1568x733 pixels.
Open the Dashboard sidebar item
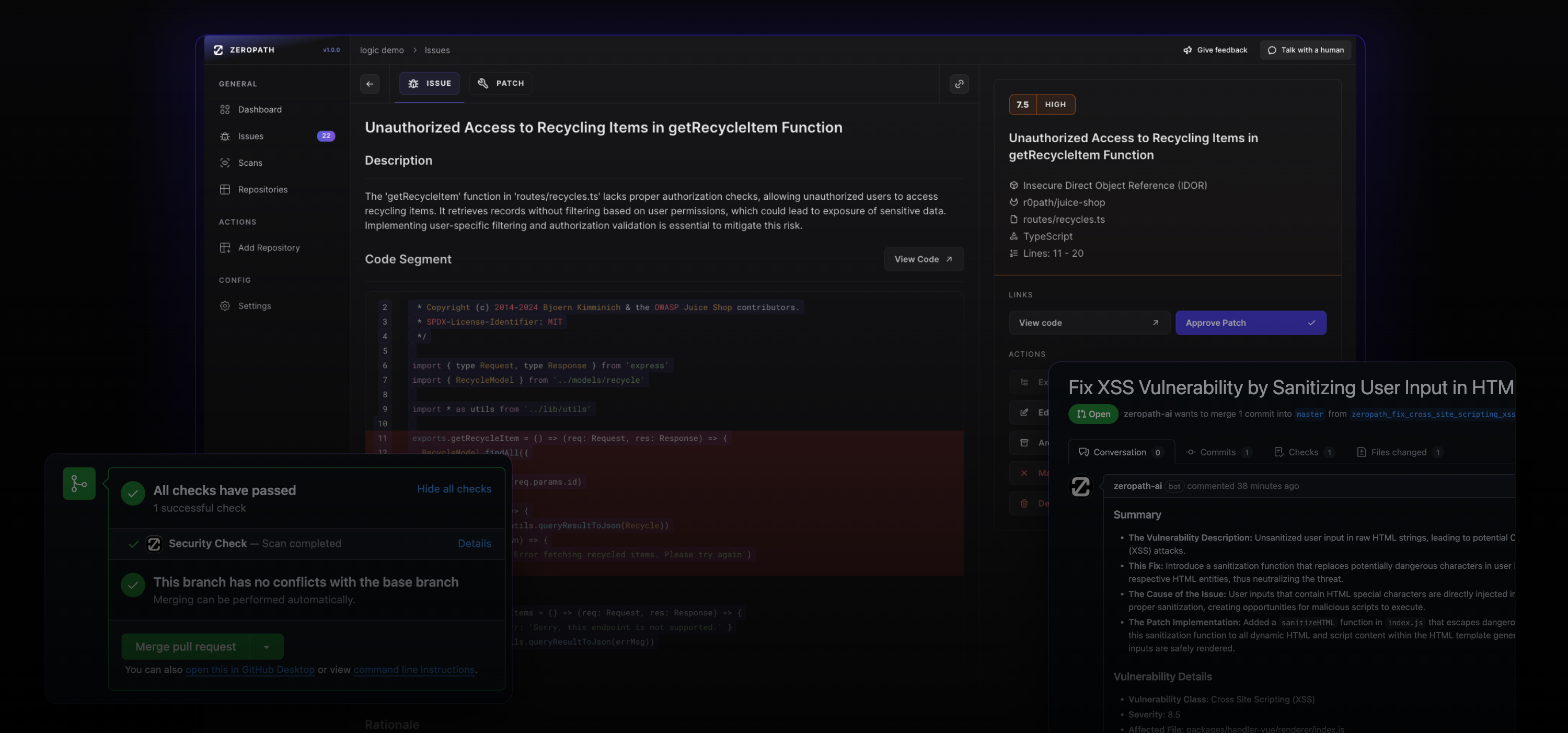click(259, 110)
